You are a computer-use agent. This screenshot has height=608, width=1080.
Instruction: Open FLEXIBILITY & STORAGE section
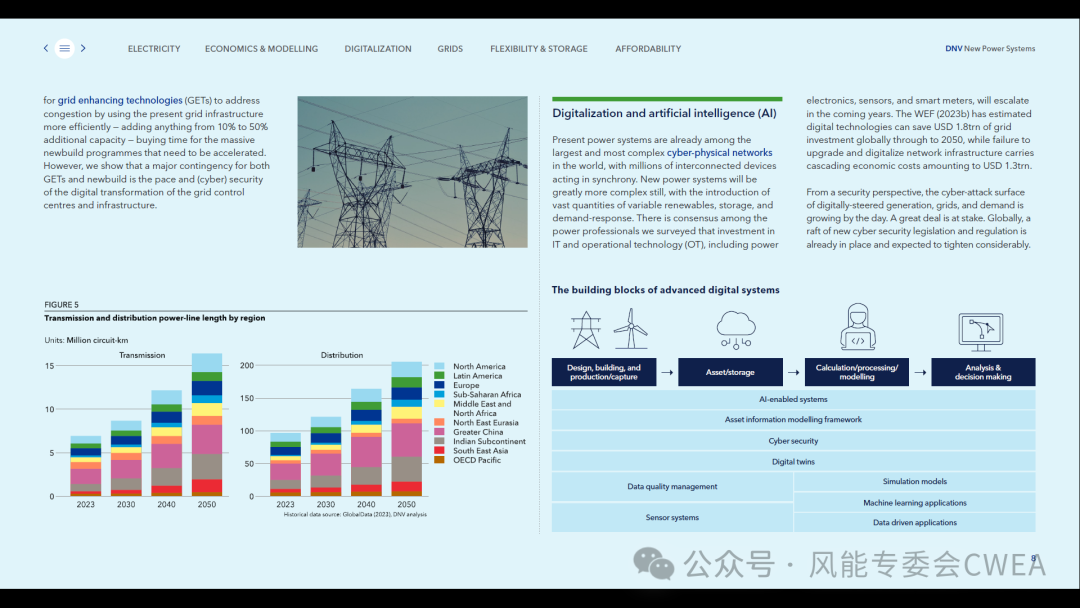point(539,49)
